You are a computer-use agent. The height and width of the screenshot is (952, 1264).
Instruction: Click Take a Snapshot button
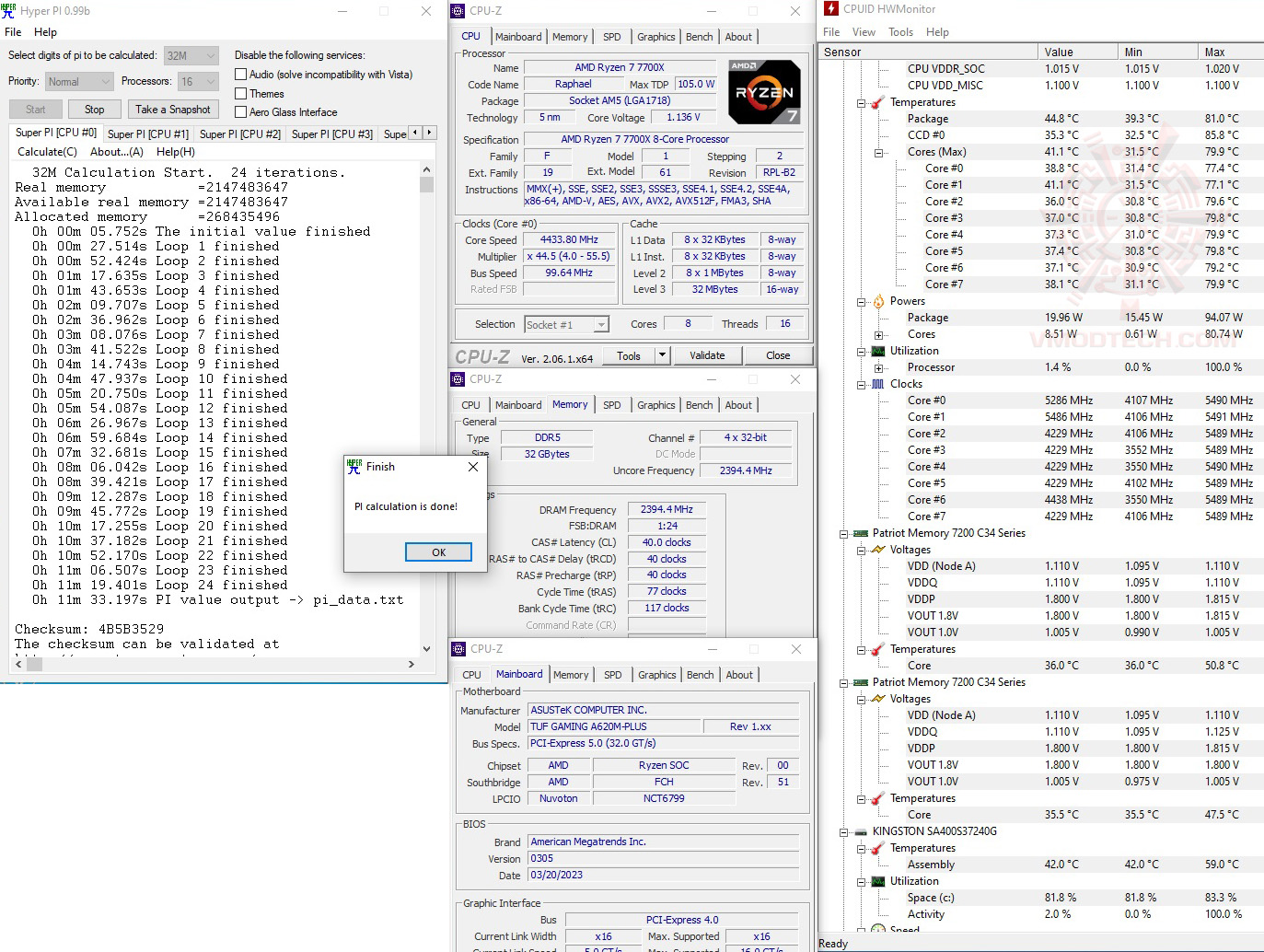click(x=173, y=110)
